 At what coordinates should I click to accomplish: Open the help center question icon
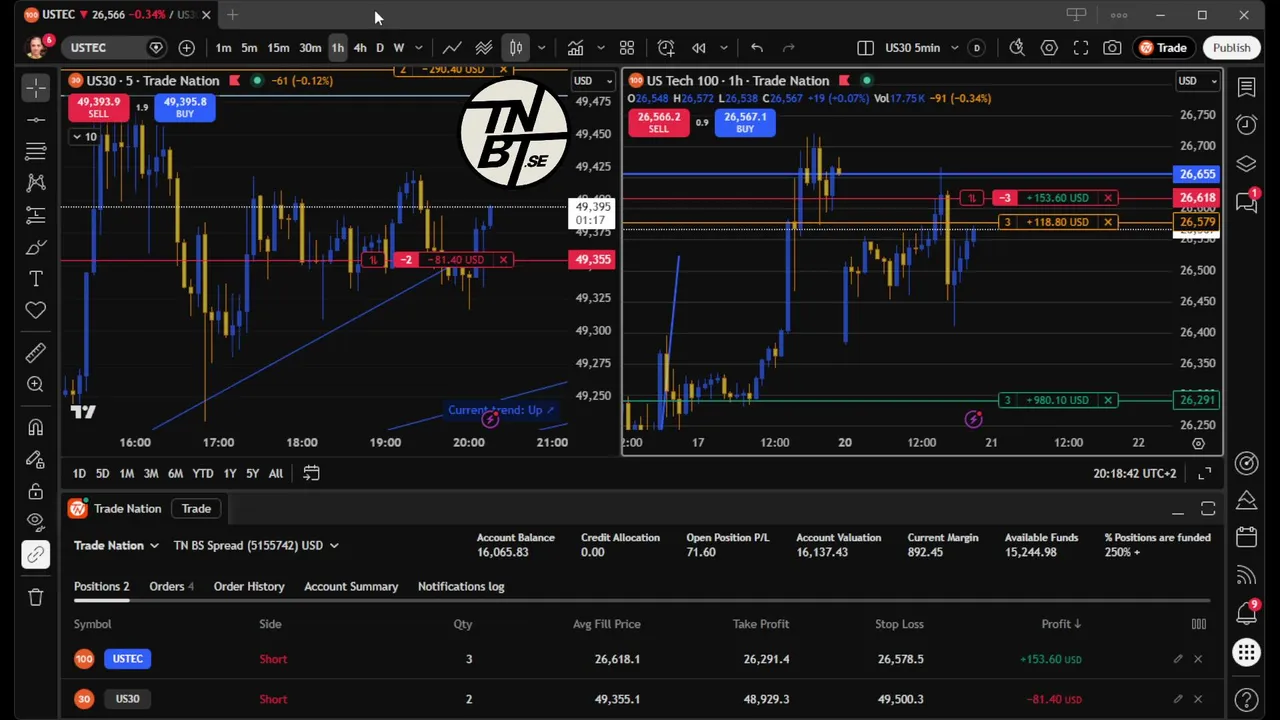(1246, 699)
